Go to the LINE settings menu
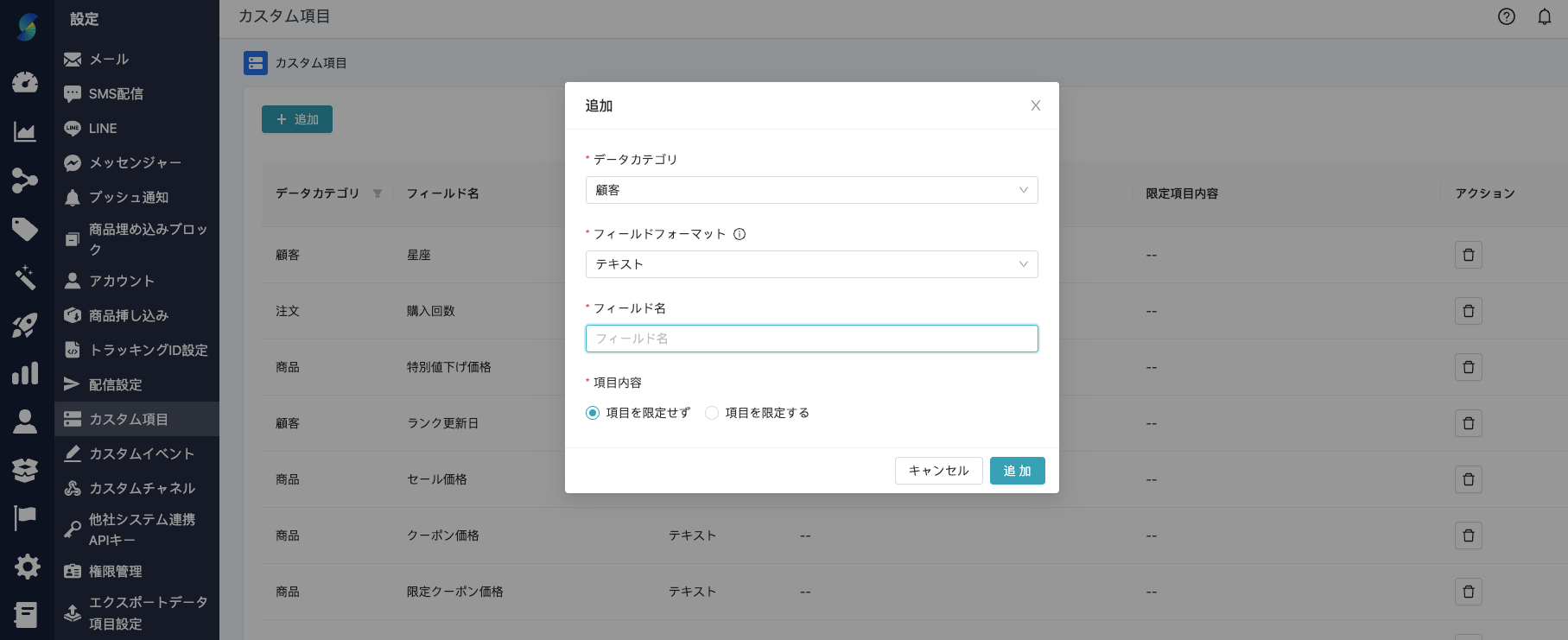This screenshot has width=1568, height=640. click(x=103, y=128)
